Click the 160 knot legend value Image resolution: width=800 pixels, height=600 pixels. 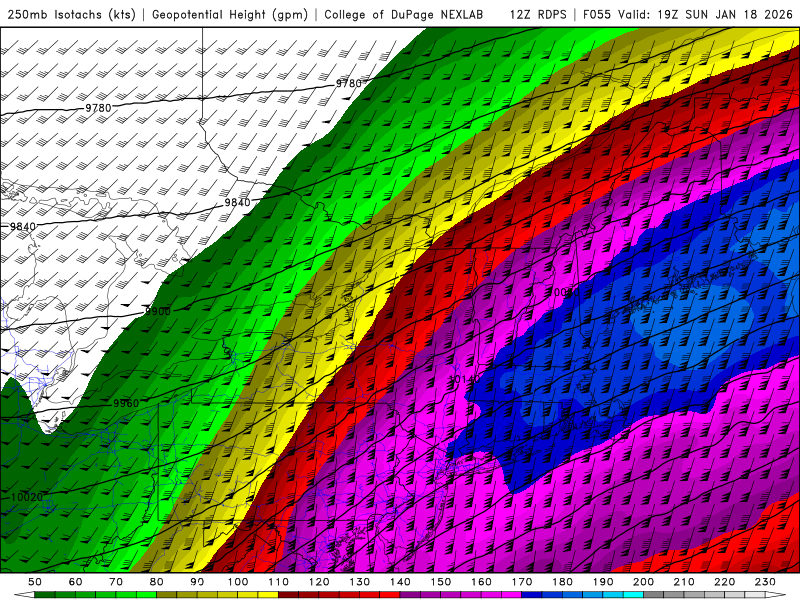click(482, 582)
